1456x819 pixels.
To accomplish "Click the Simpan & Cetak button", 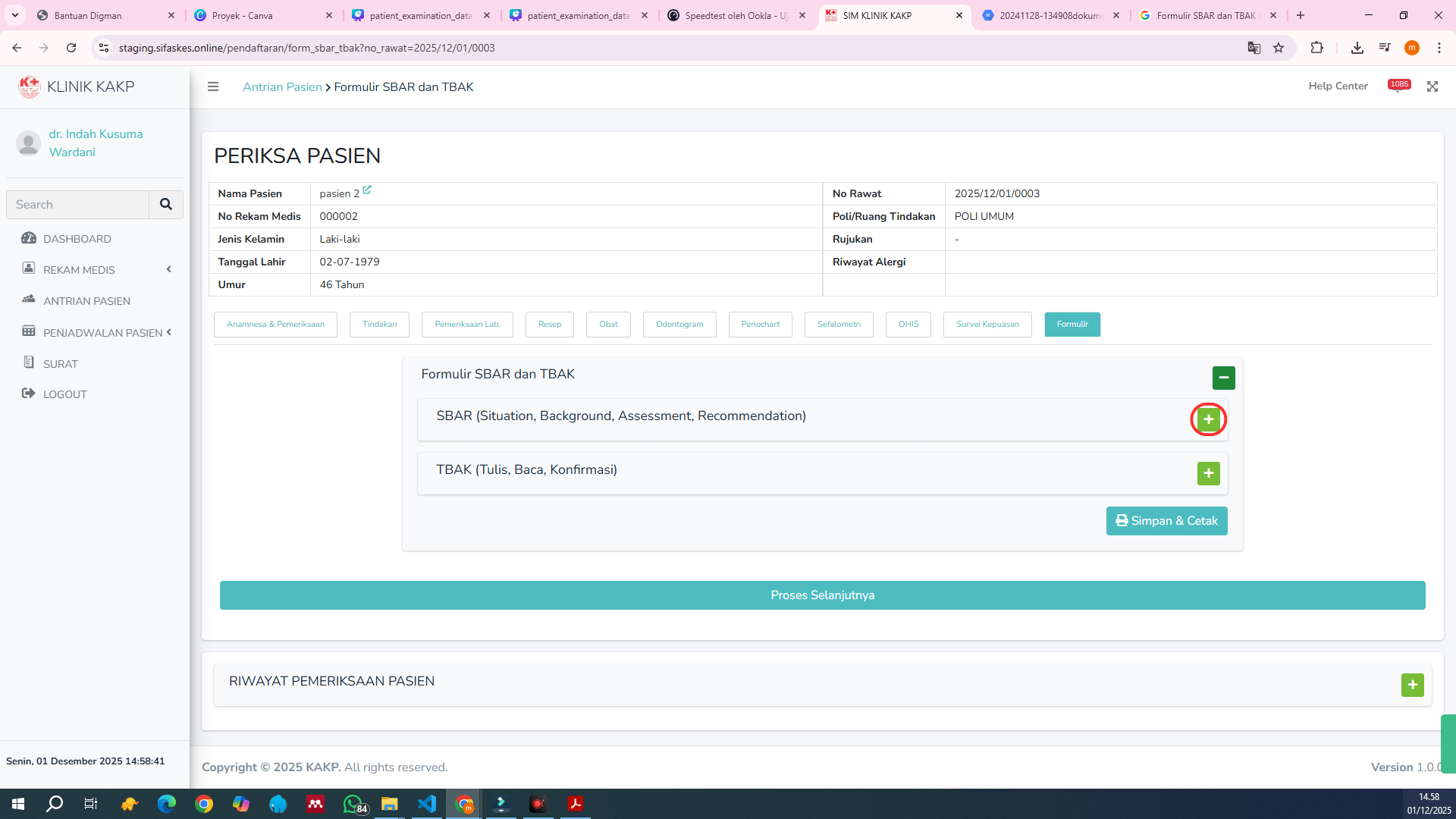I will [x=1166, y=521].
